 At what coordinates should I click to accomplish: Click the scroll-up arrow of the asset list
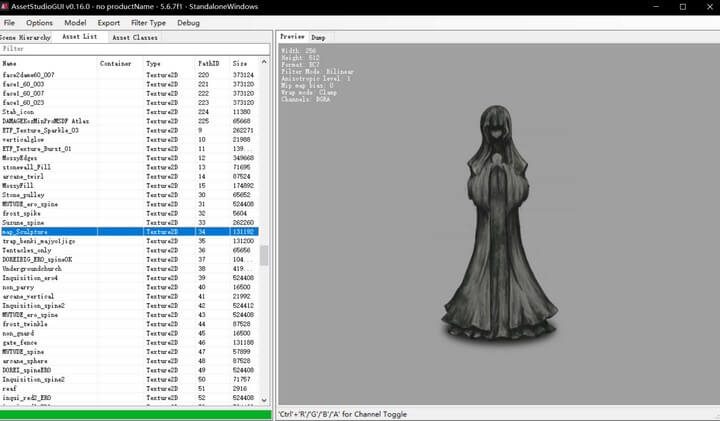[265, 63]
